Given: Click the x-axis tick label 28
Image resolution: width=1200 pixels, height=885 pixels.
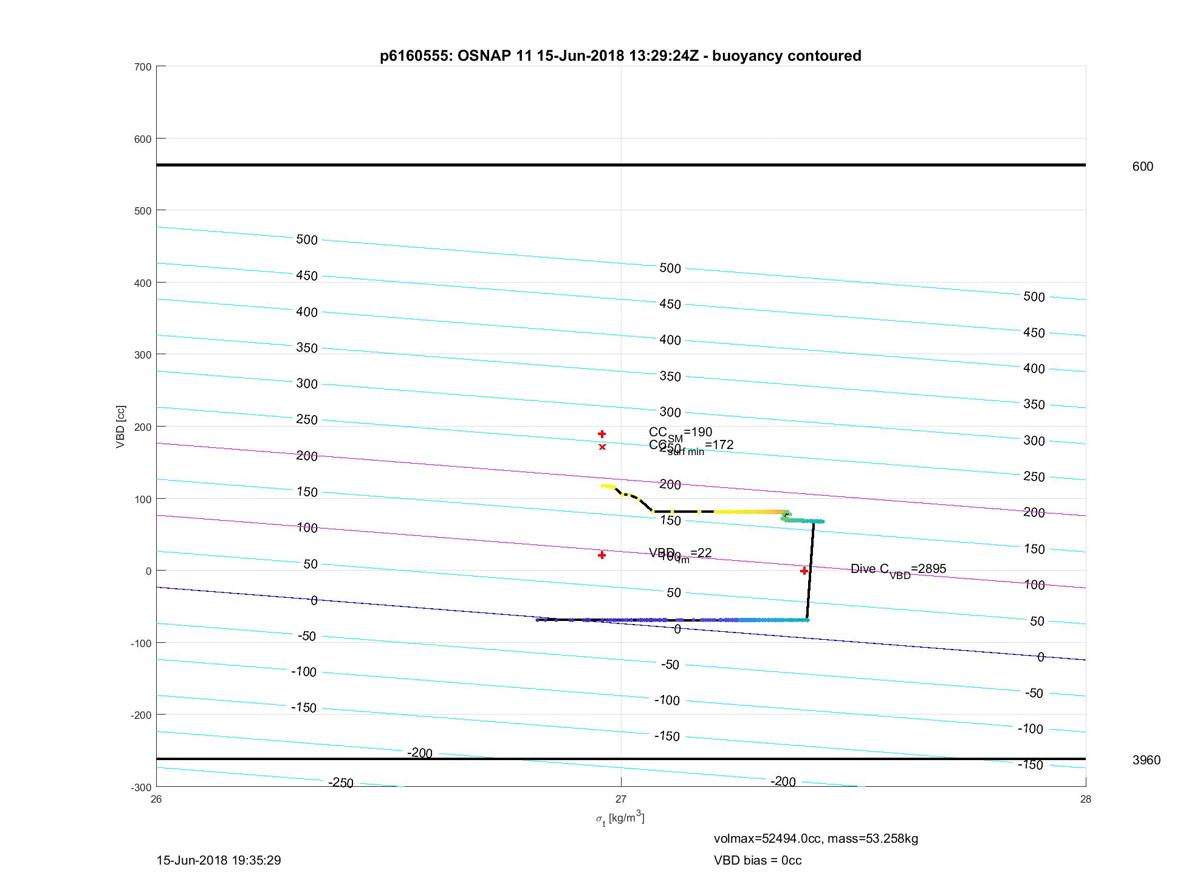Looking at the screenshot, I should [1085, 799].
